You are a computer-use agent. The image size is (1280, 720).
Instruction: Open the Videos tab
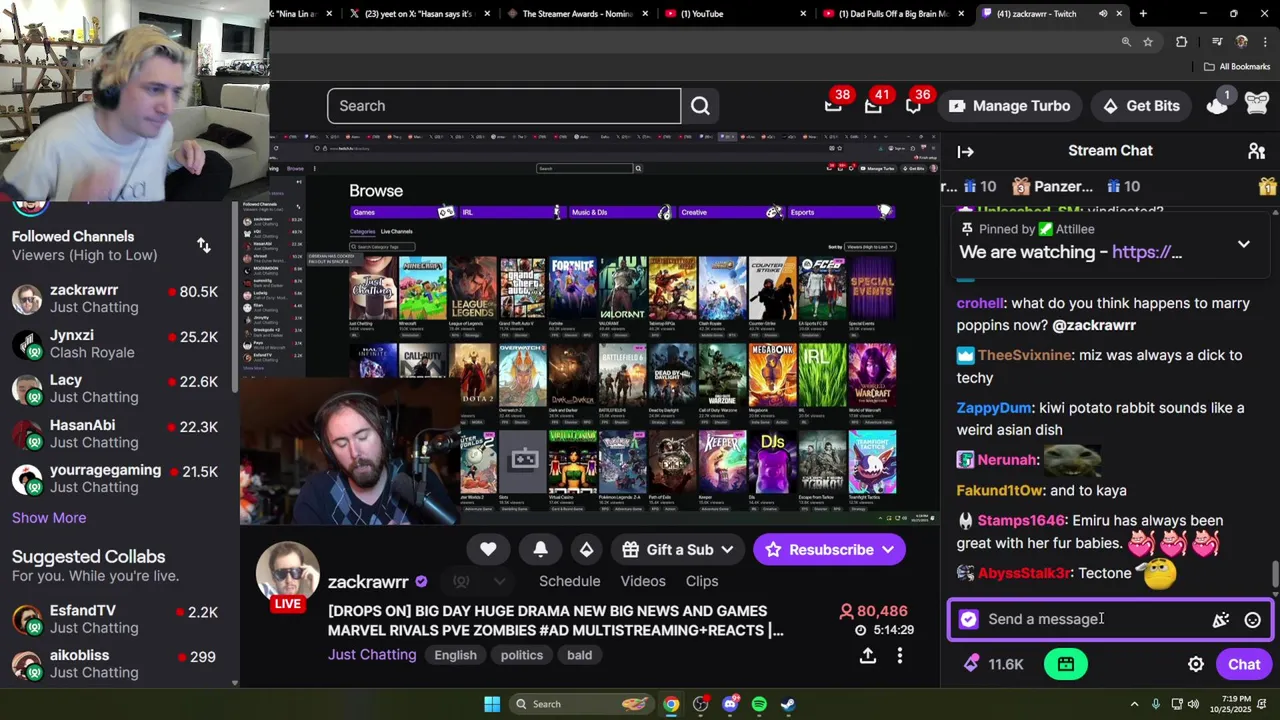[643, 581]
